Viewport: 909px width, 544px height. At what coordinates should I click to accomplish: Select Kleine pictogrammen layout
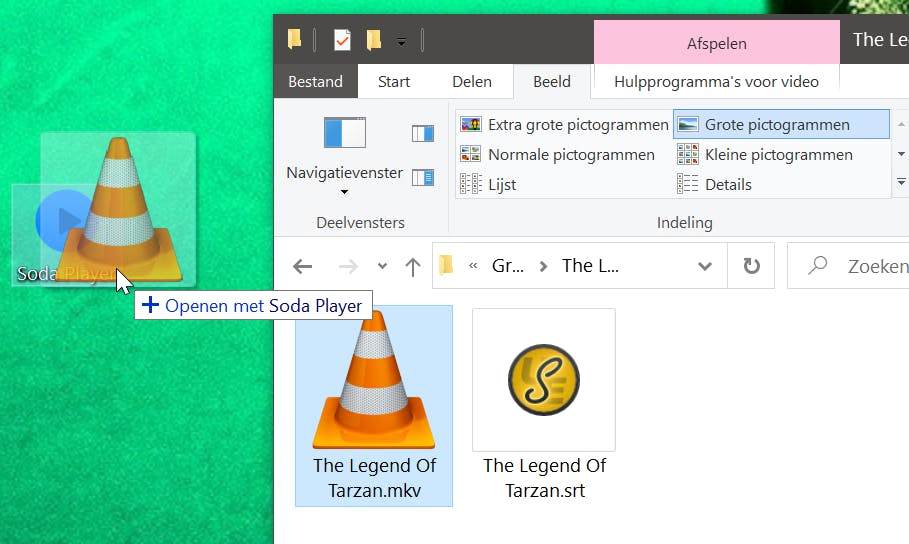[x=765, y=154]
